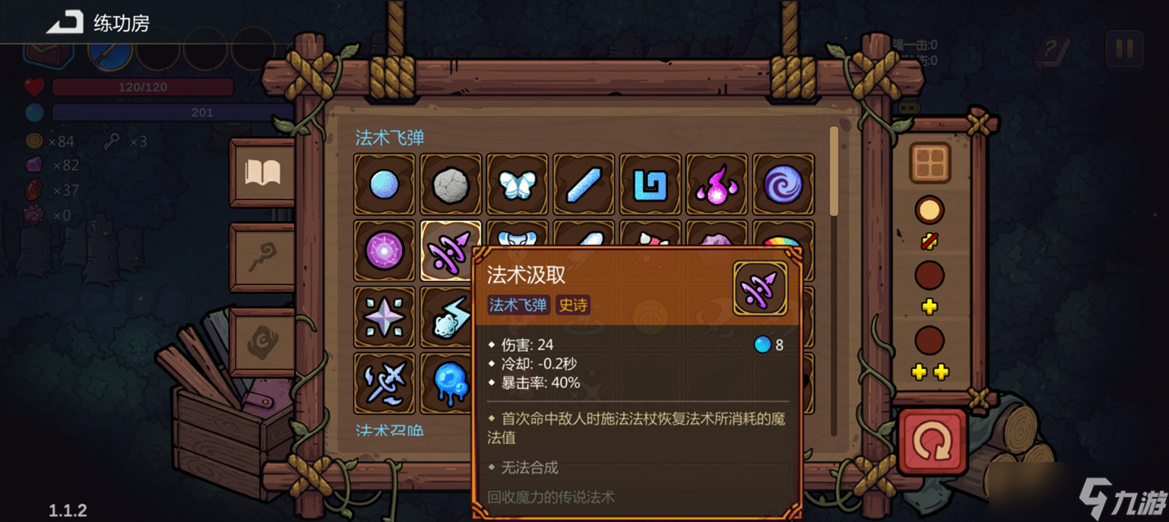
Task: Switch to the staff tab
Action: pos(262,258)
